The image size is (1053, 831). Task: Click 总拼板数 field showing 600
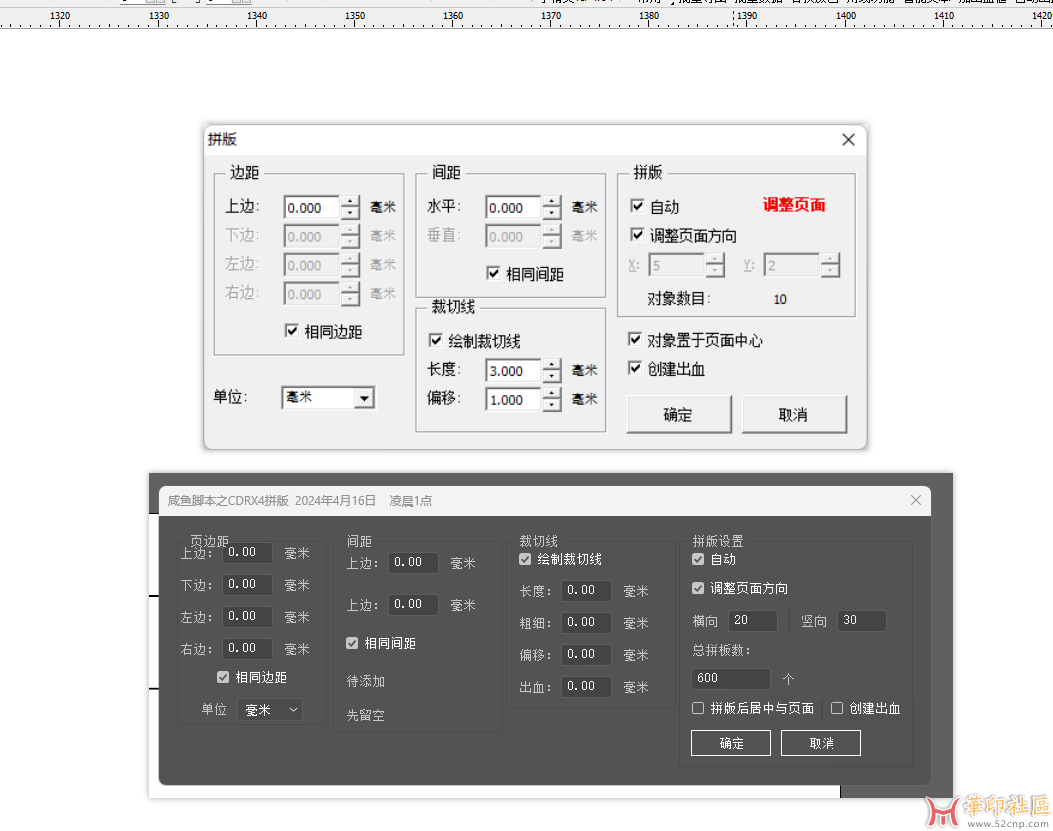730,678
